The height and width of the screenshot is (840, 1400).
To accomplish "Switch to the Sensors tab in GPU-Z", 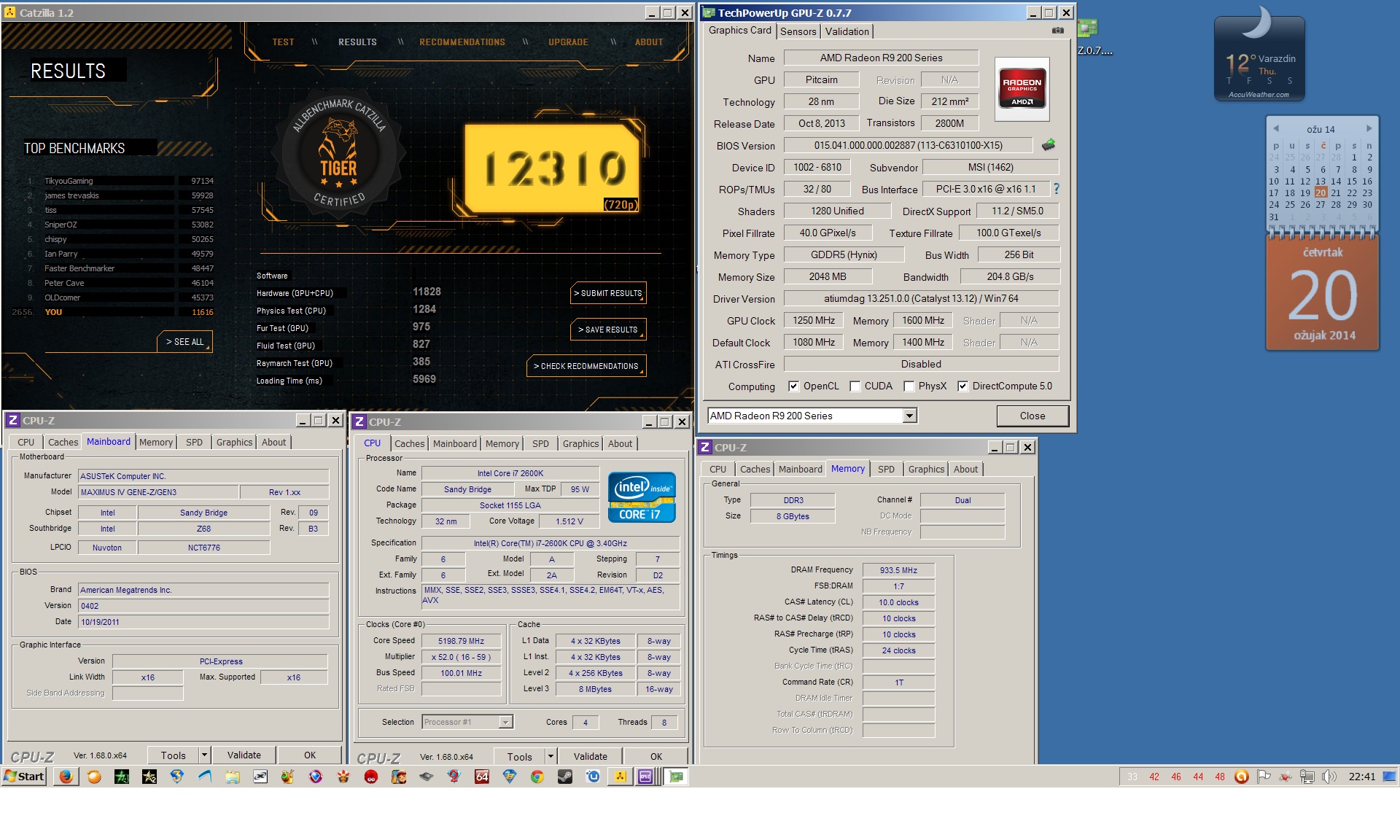I will 798,31.
